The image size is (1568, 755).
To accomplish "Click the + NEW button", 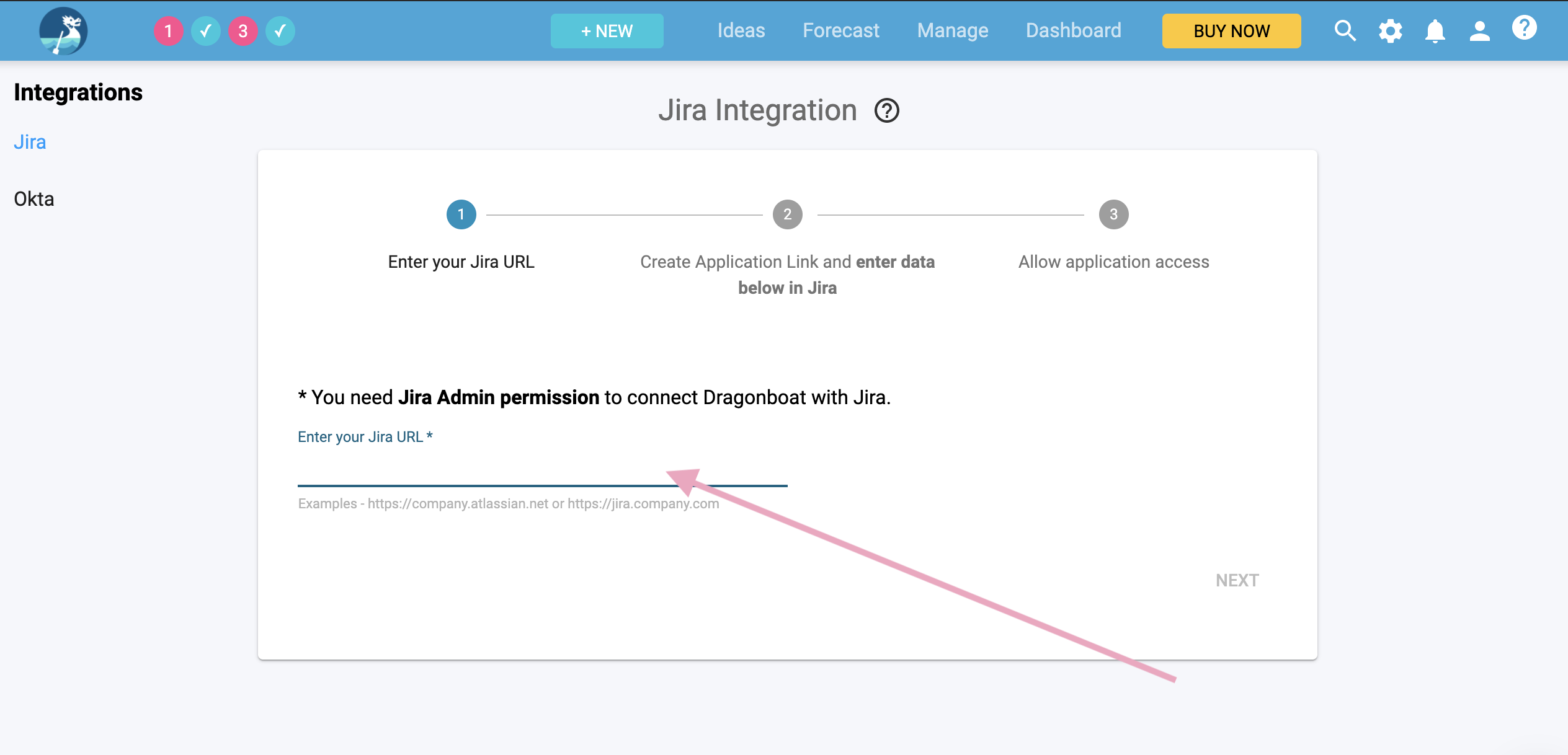I will [607, 31].
